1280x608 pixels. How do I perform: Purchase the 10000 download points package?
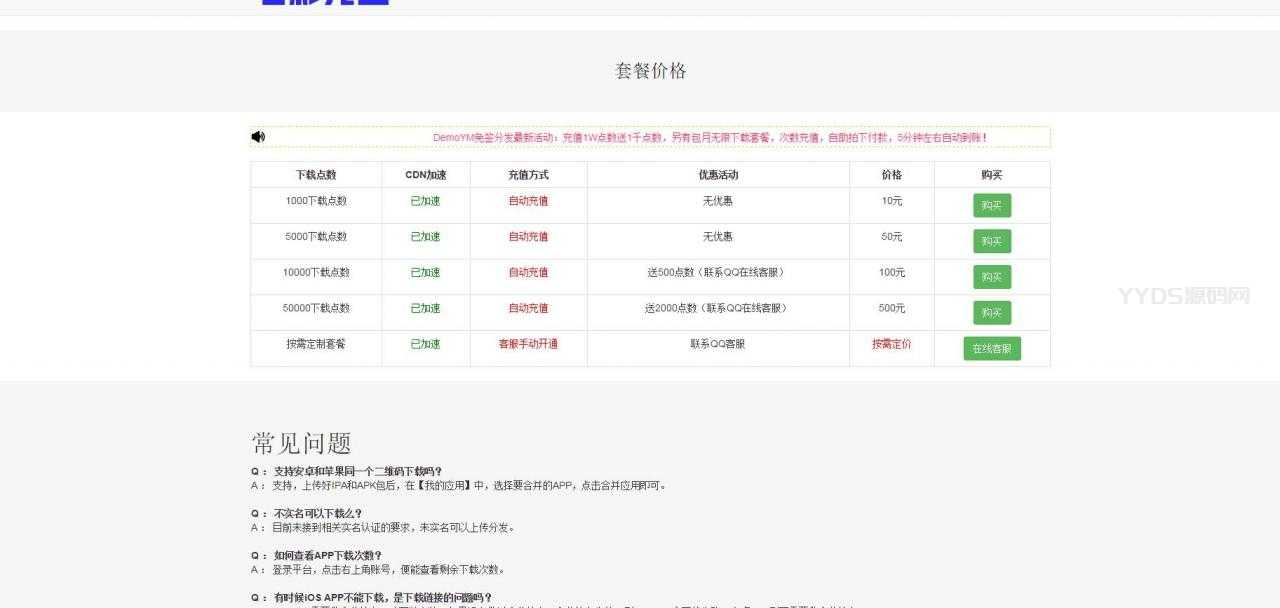991,277
